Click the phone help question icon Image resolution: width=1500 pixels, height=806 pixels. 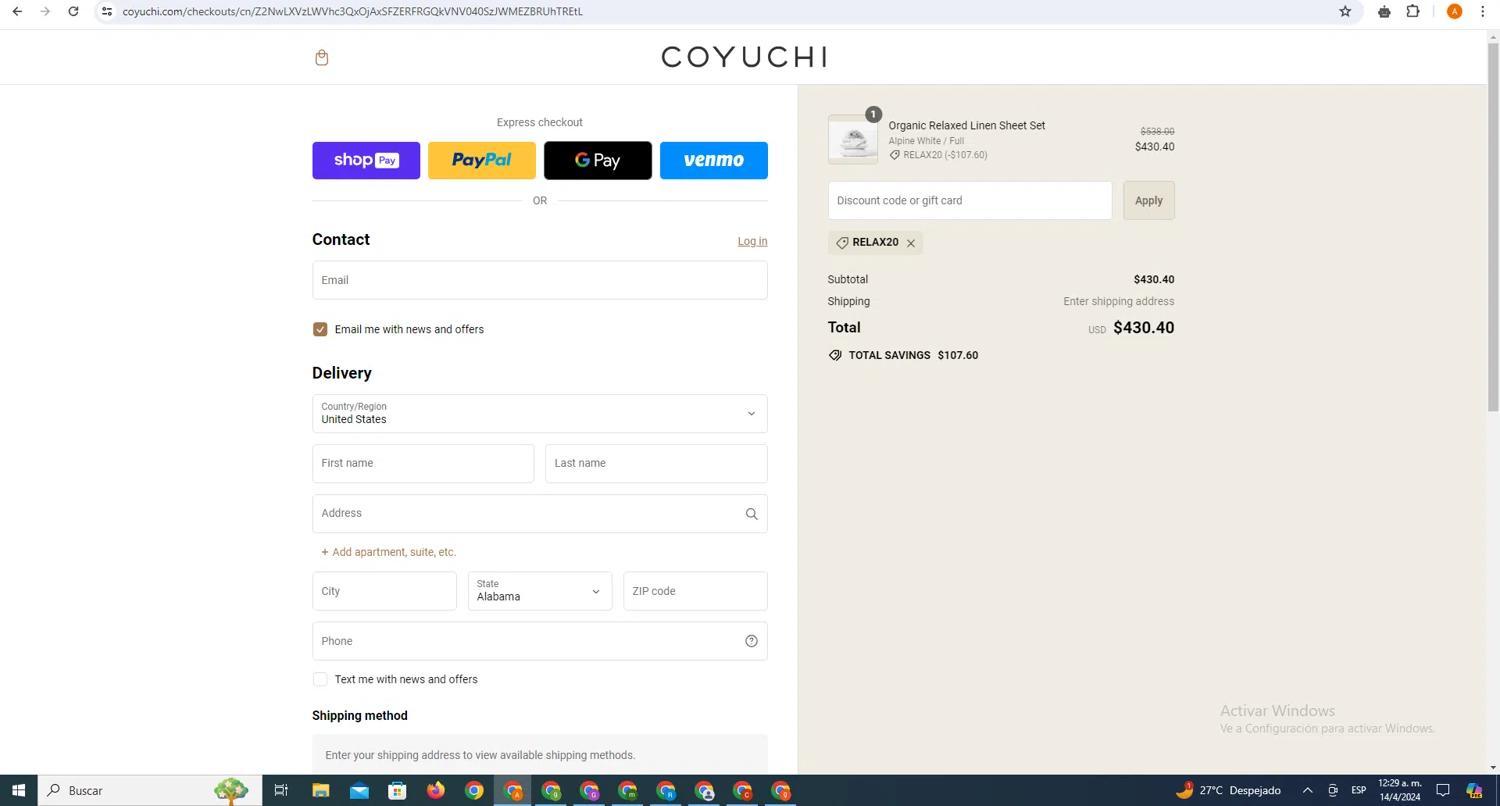point(751,641)
